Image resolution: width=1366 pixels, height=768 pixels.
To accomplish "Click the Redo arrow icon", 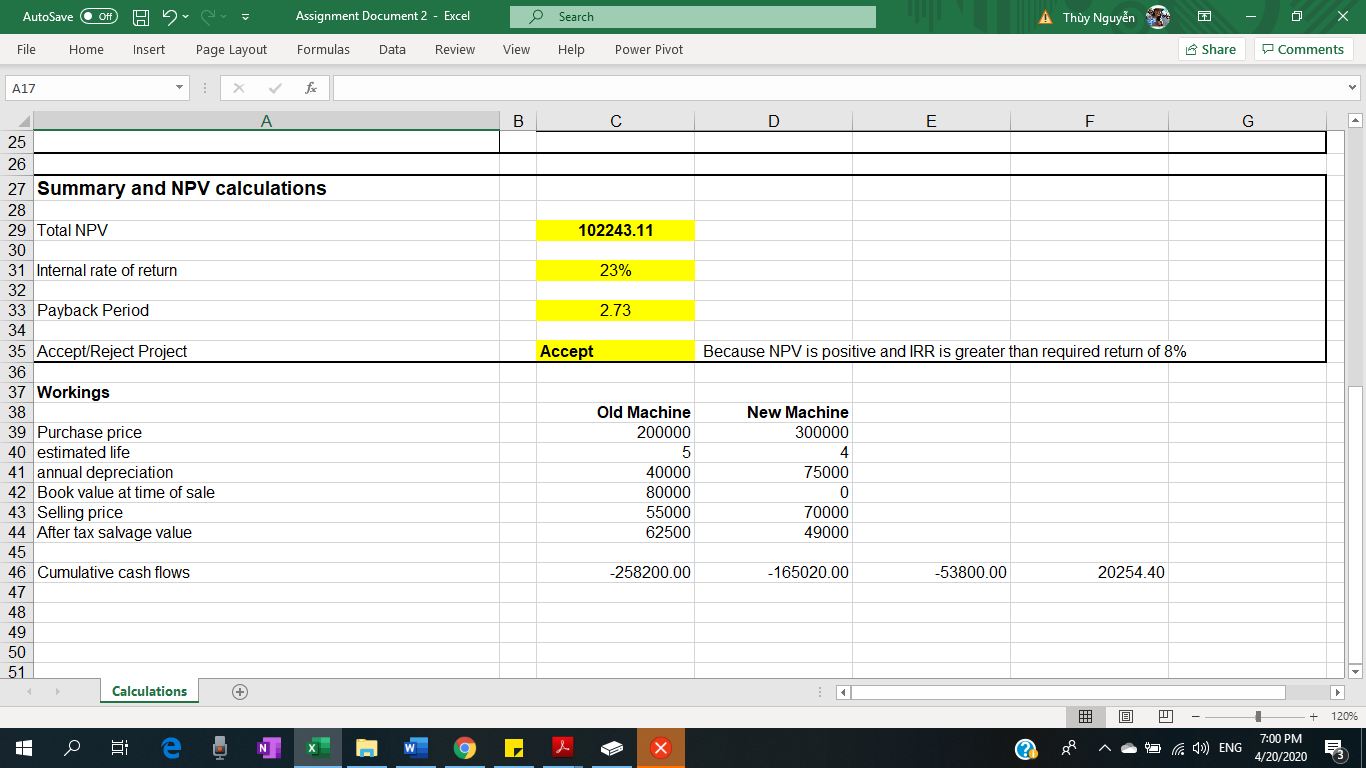I will click(x=210, y=16).
